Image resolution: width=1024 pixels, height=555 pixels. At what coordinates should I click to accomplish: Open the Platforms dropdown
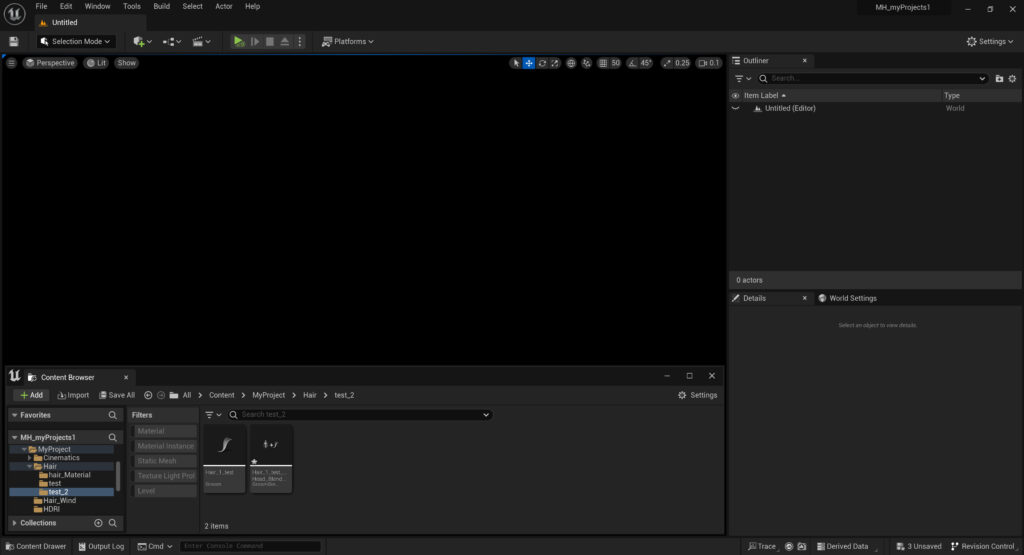click(x=347, y=41)
